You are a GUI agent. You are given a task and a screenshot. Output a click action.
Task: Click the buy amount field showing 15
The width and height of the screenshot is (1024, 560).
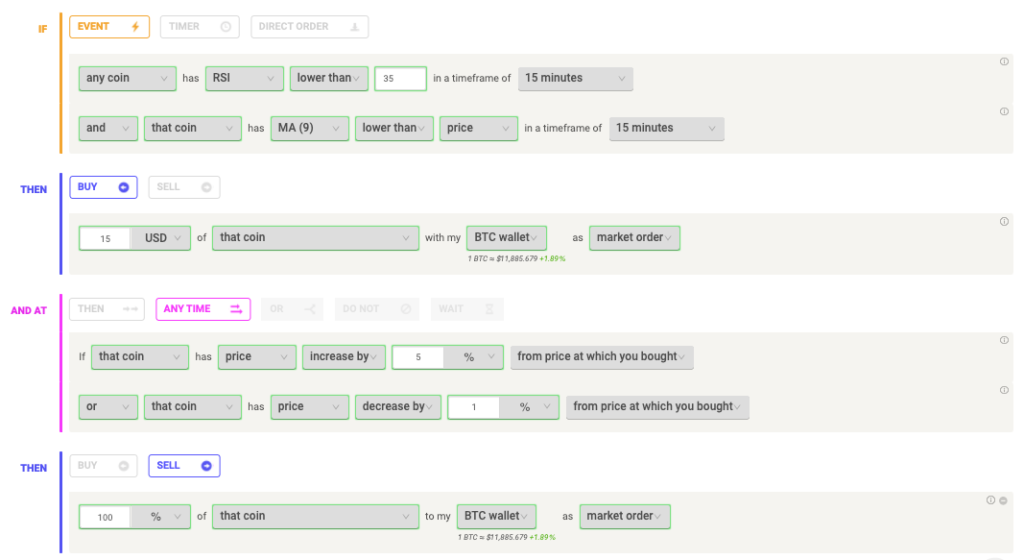point(105,238)
